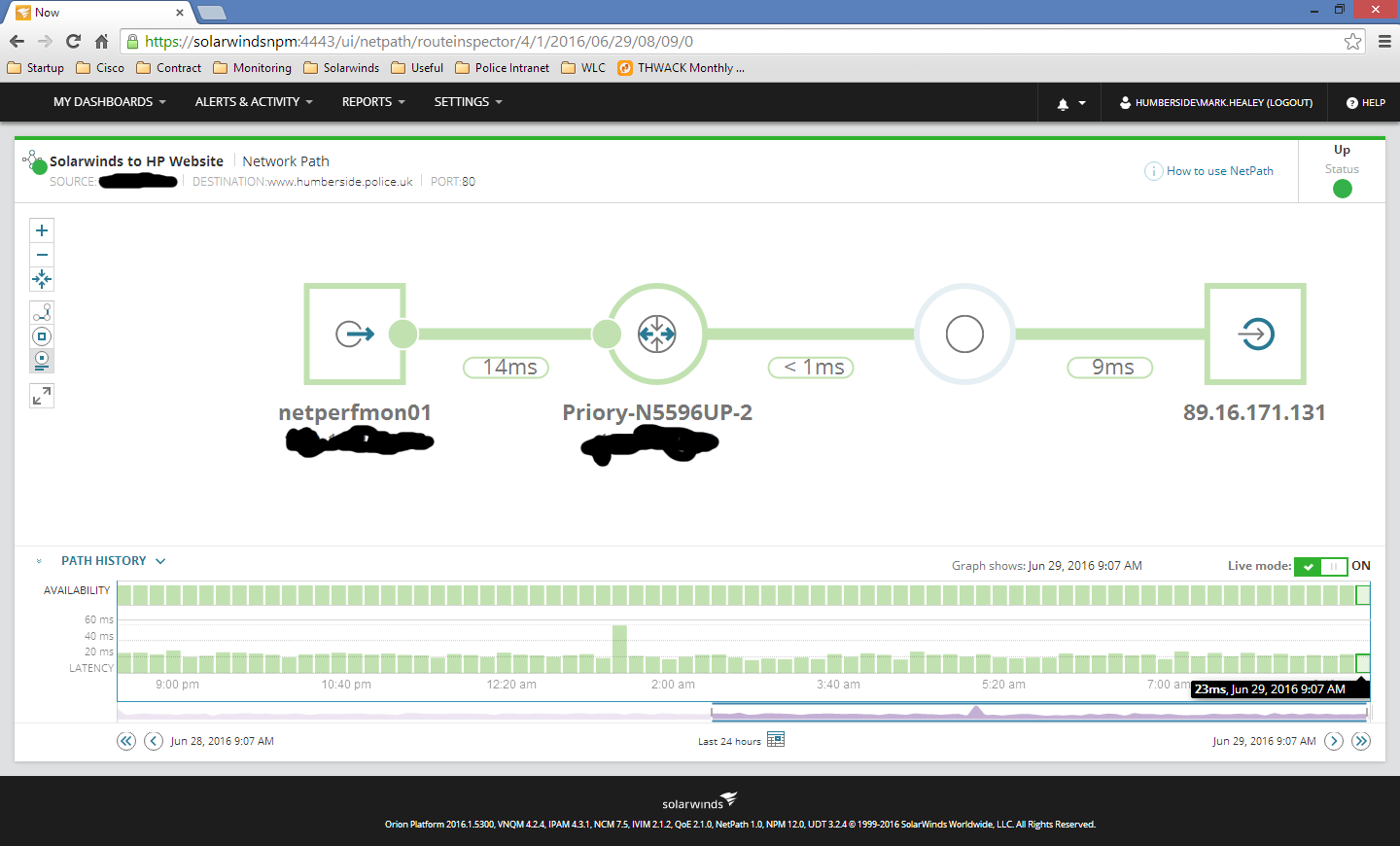Bookmark this page with the star icon

click(x=1352, y=41)
